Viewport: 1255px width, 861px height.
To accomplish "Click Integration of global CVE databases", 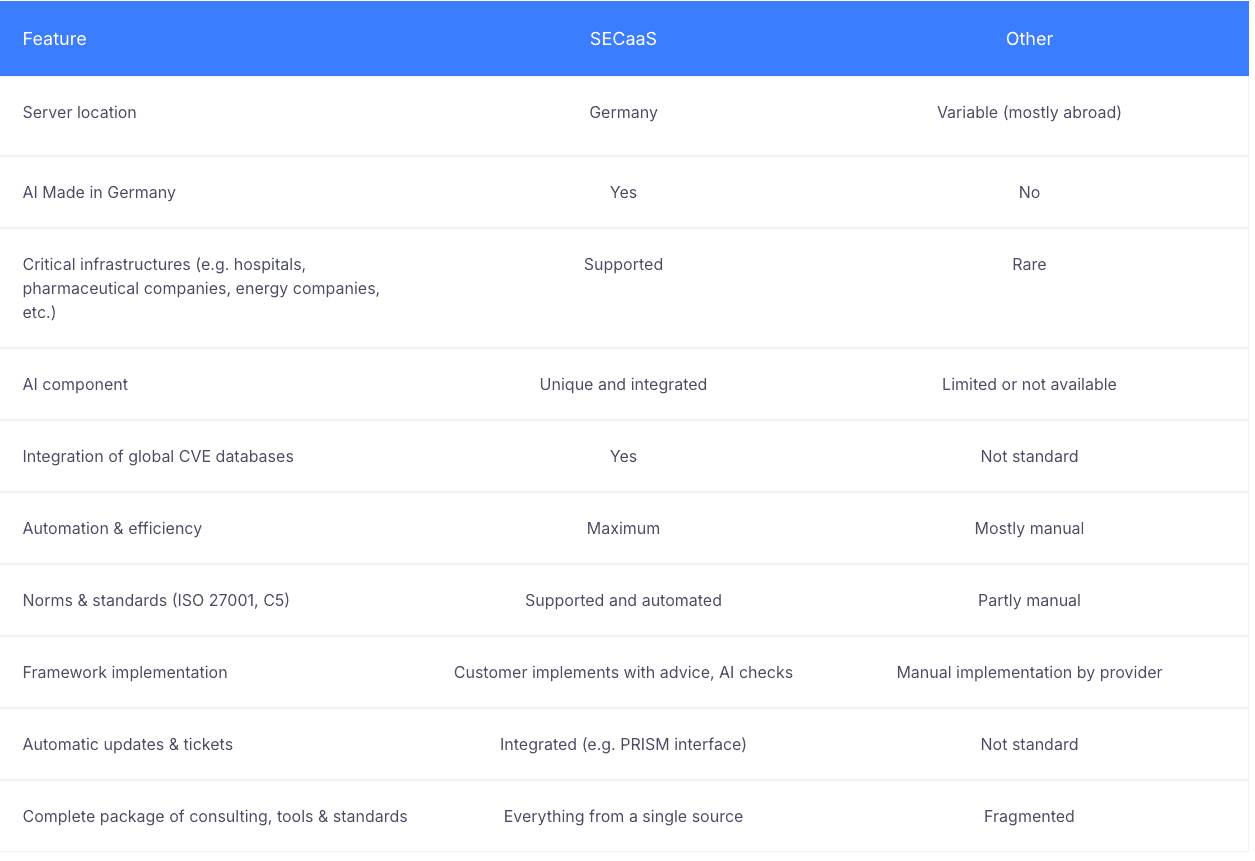I will tap(158, 456).
